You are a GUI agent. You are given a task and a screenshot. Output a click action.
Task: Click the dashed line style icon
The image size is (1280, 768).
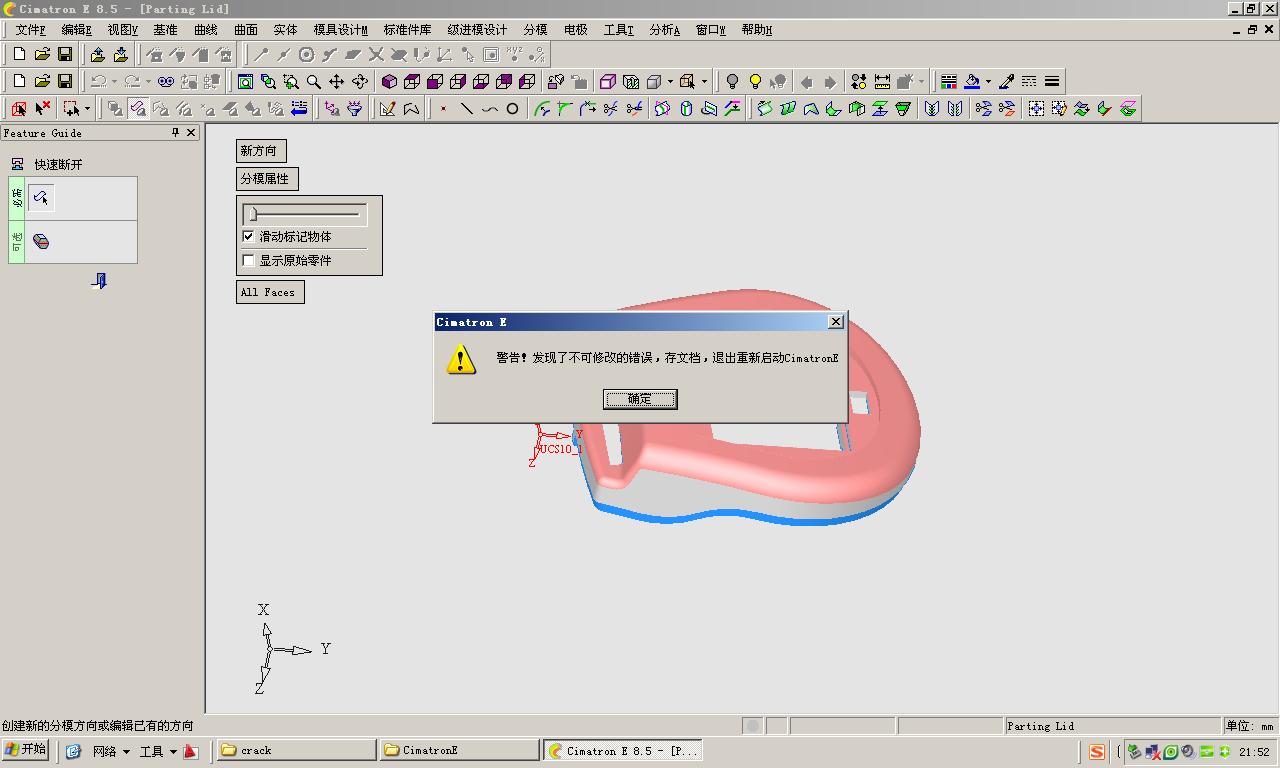(1029, 81)
